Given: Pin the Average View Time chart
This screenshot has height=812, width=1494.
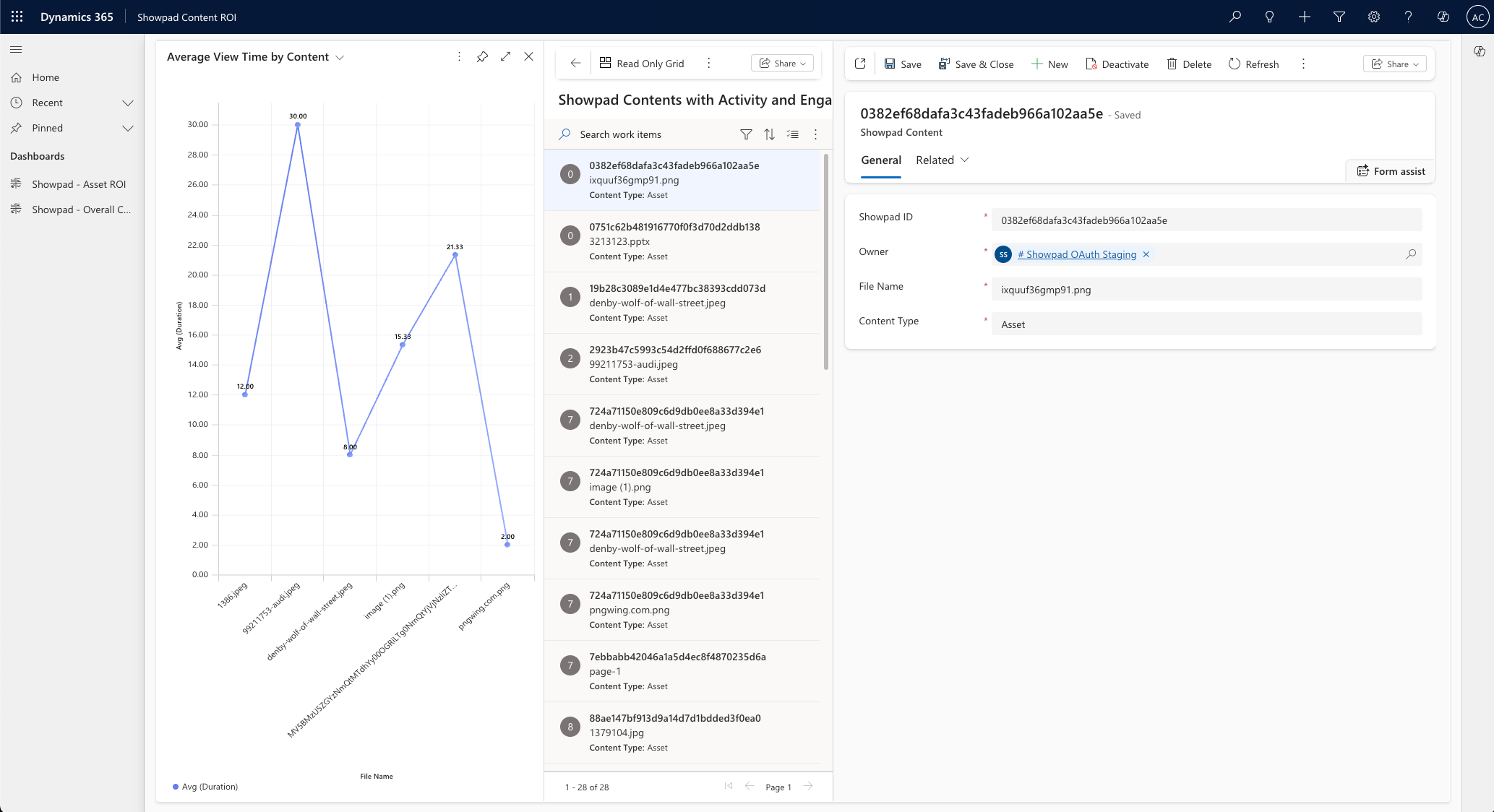Looking at the screenshot, I should click(x=482, y=56).
